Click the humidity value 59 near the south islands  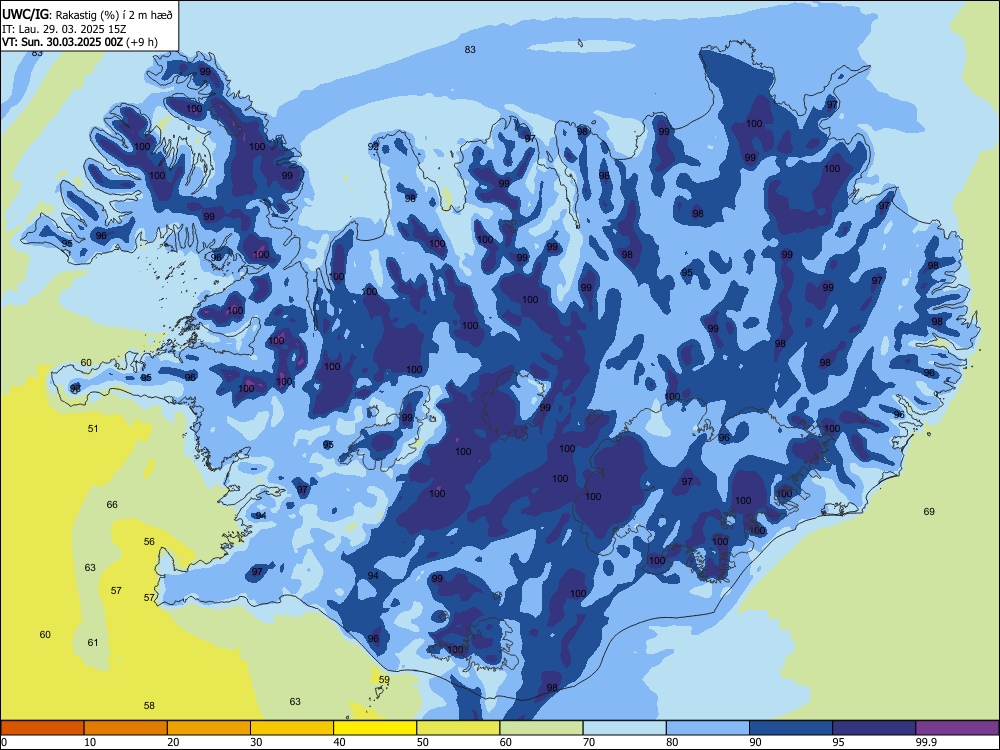click(384, 680)
